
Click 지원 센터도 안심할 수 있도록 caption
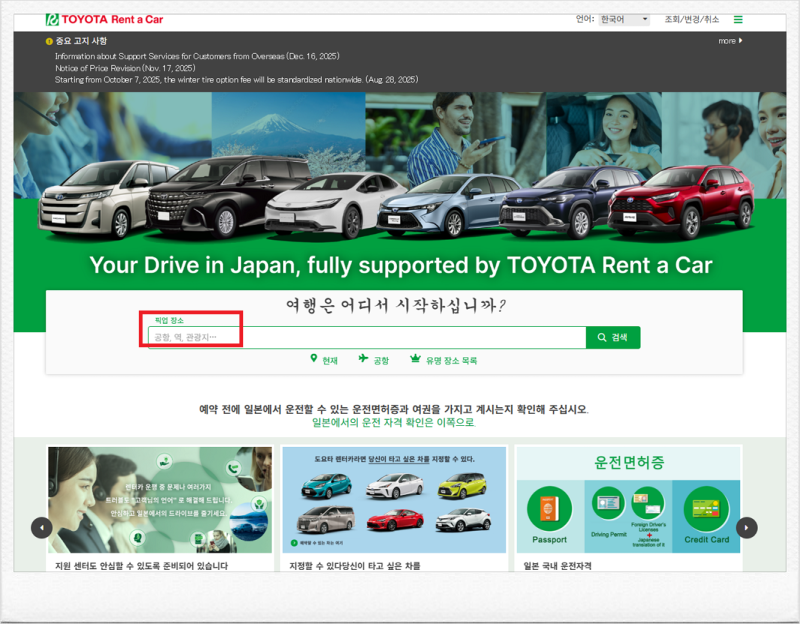[x=141, y=565]
